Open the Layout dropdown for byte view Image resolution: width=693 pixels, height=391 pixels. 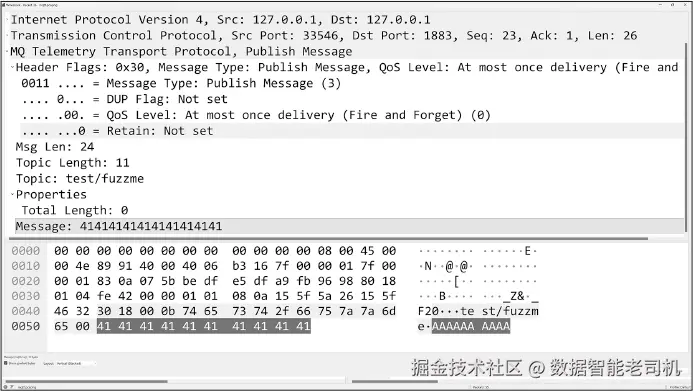point(76,363)
